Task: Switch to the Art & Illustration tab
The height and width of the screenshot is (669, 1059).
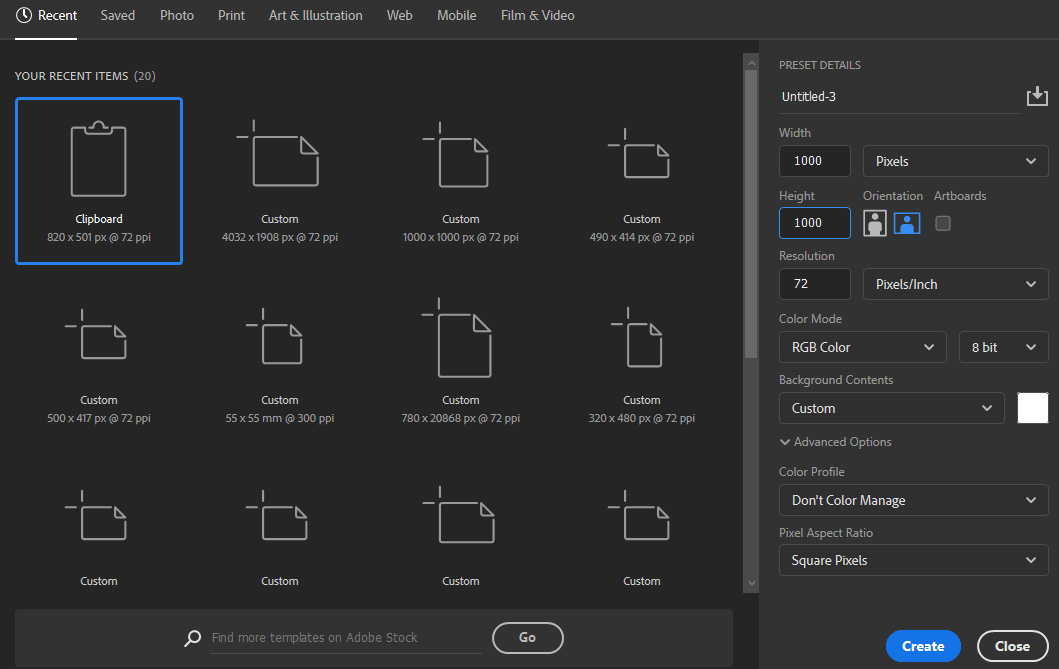Action: 315,16
